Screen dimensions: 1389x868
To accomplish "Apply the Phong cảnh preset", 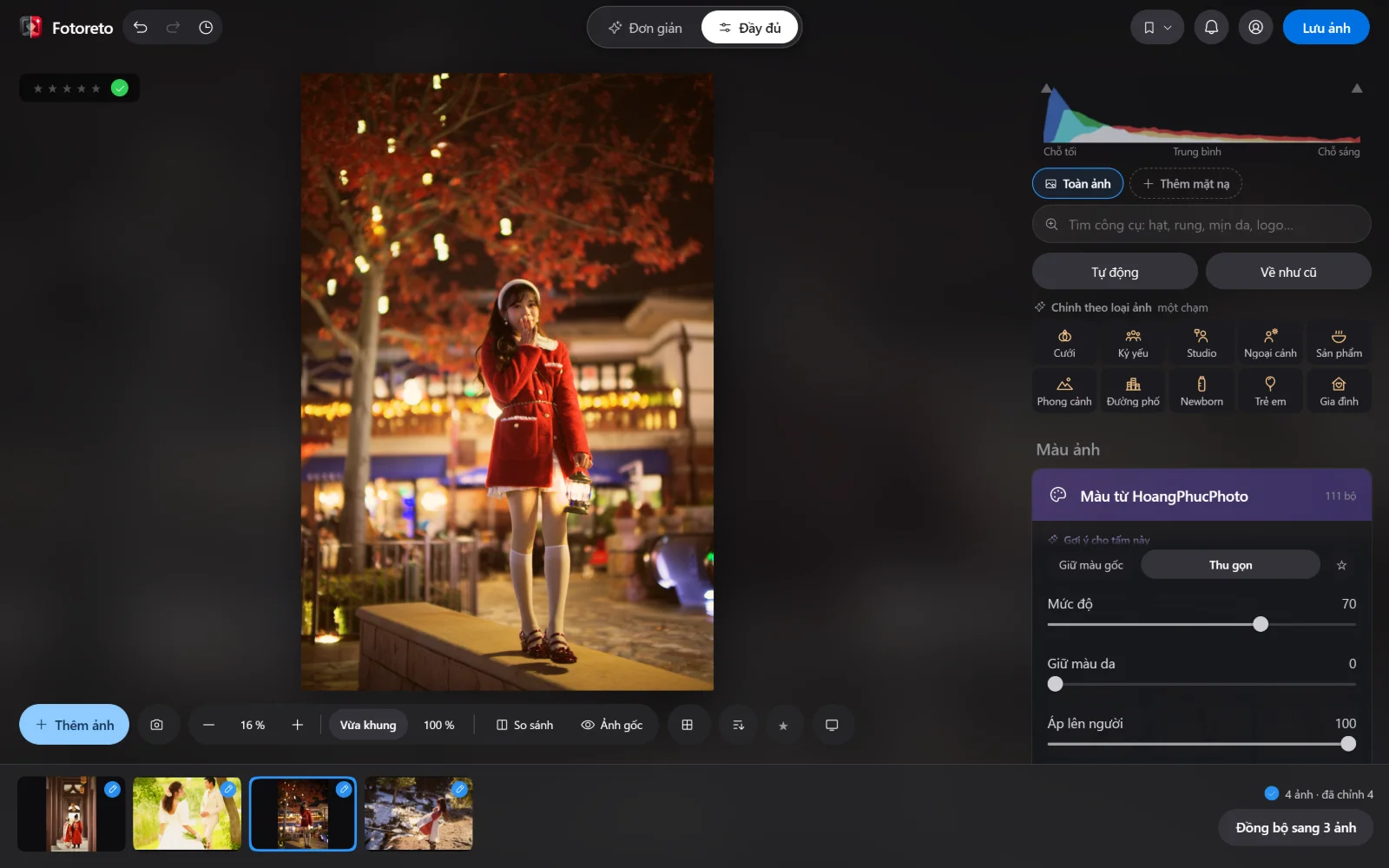I will 1064,391.
